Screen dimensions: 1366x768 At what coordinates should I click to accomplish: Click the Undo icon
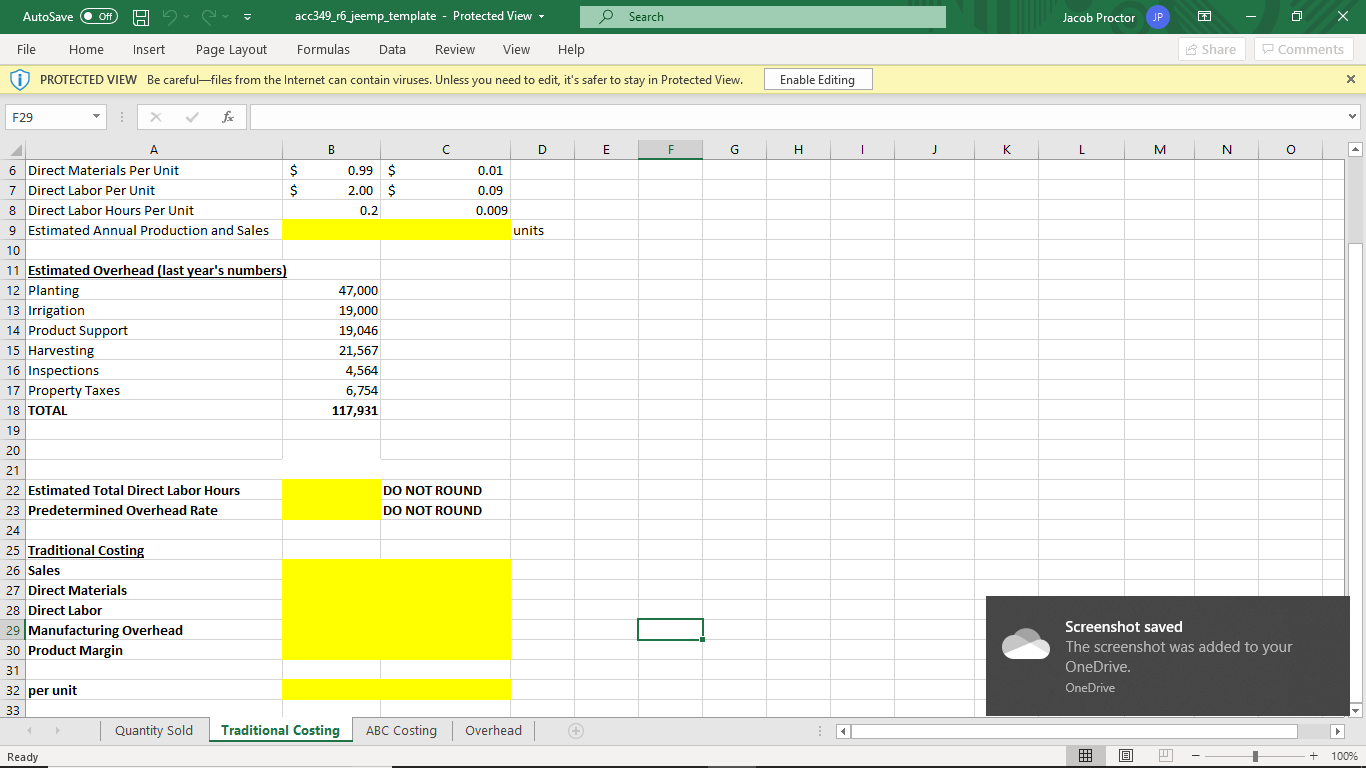170,16
